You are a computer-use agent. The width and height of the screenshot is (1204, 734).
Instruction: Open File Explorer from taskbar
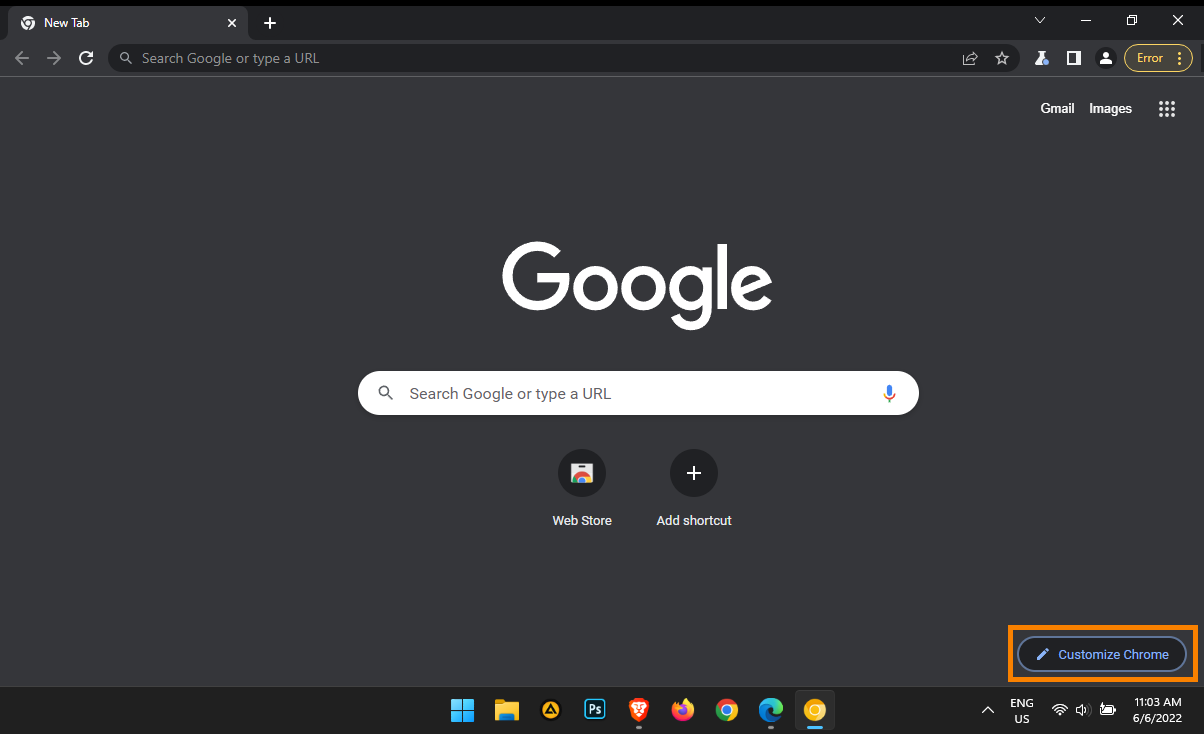[x=507, y=710]
